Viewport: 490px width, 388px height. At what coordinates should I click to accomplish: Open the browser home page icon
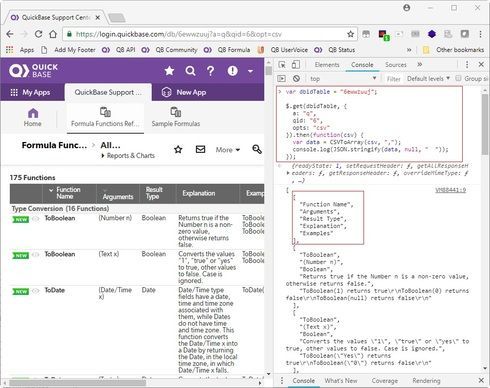tap(53, 34)
